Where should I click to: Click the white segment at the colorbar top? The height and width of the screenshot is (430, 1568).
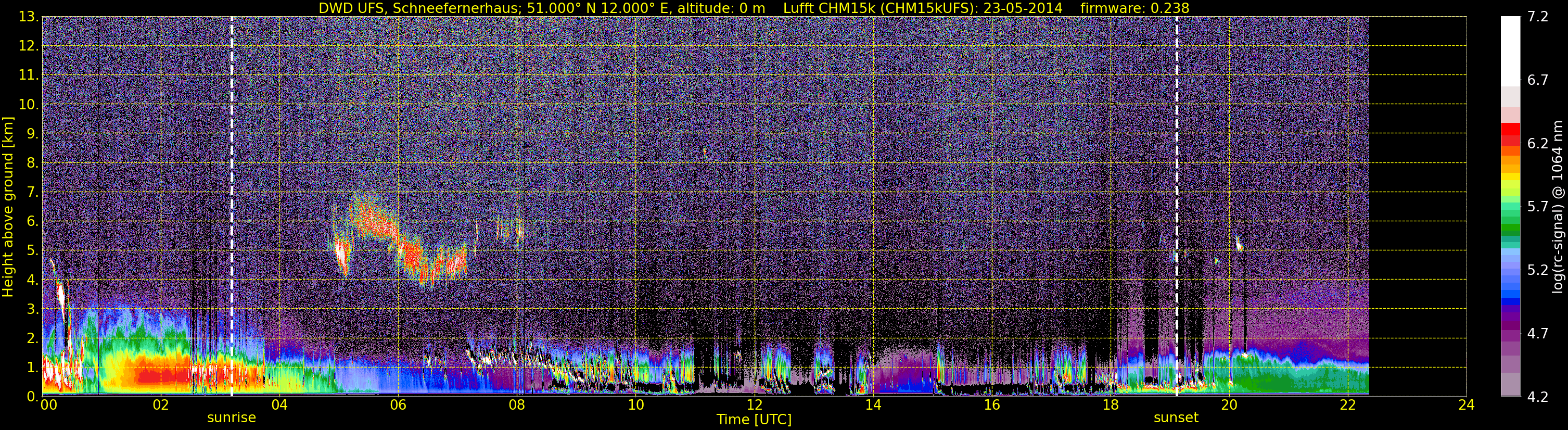point(1510,51)
